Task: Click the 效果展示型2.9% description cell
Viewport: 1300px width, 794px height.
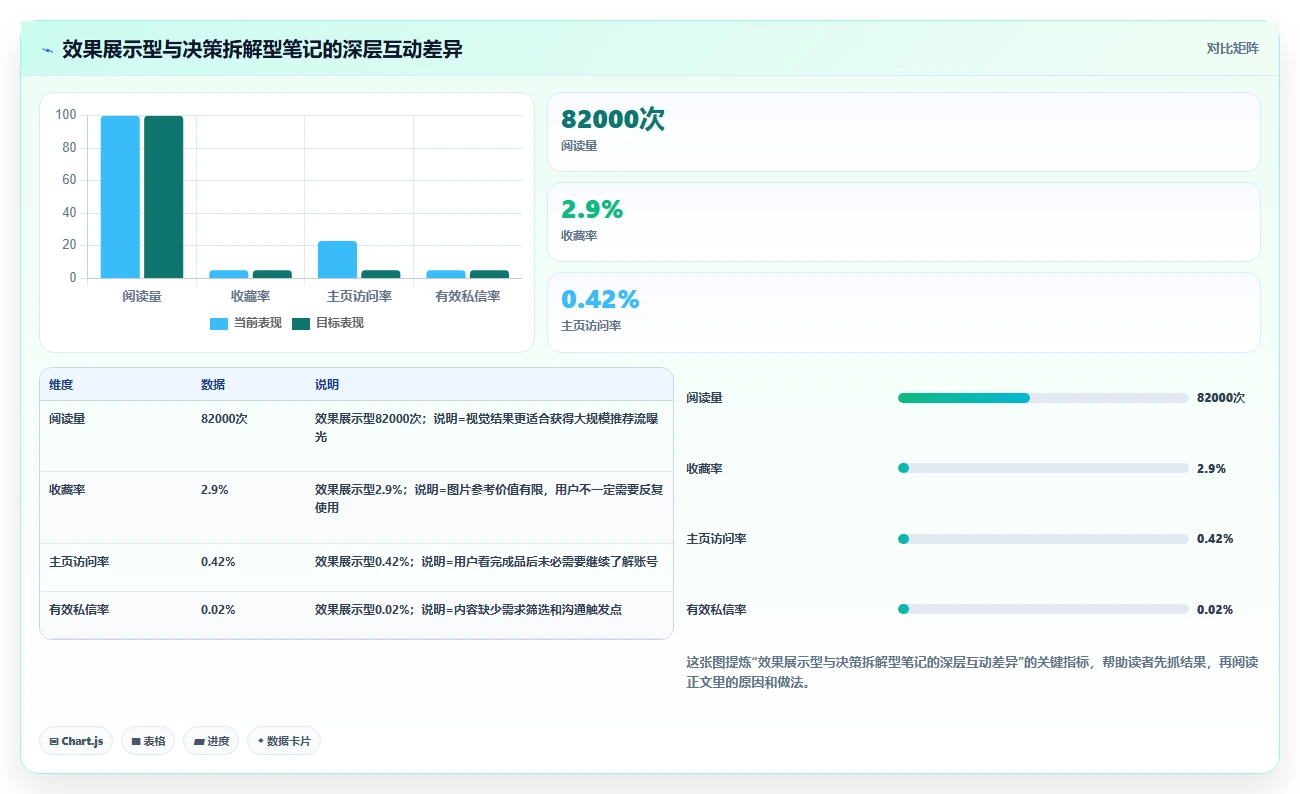Action: click(489, 507)
